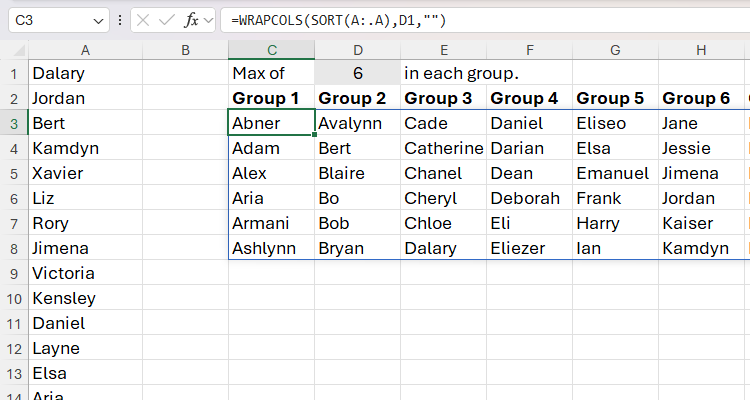Select column A by its header
Viewport: 750px width, 400px height.
click(x=85, y=50)
